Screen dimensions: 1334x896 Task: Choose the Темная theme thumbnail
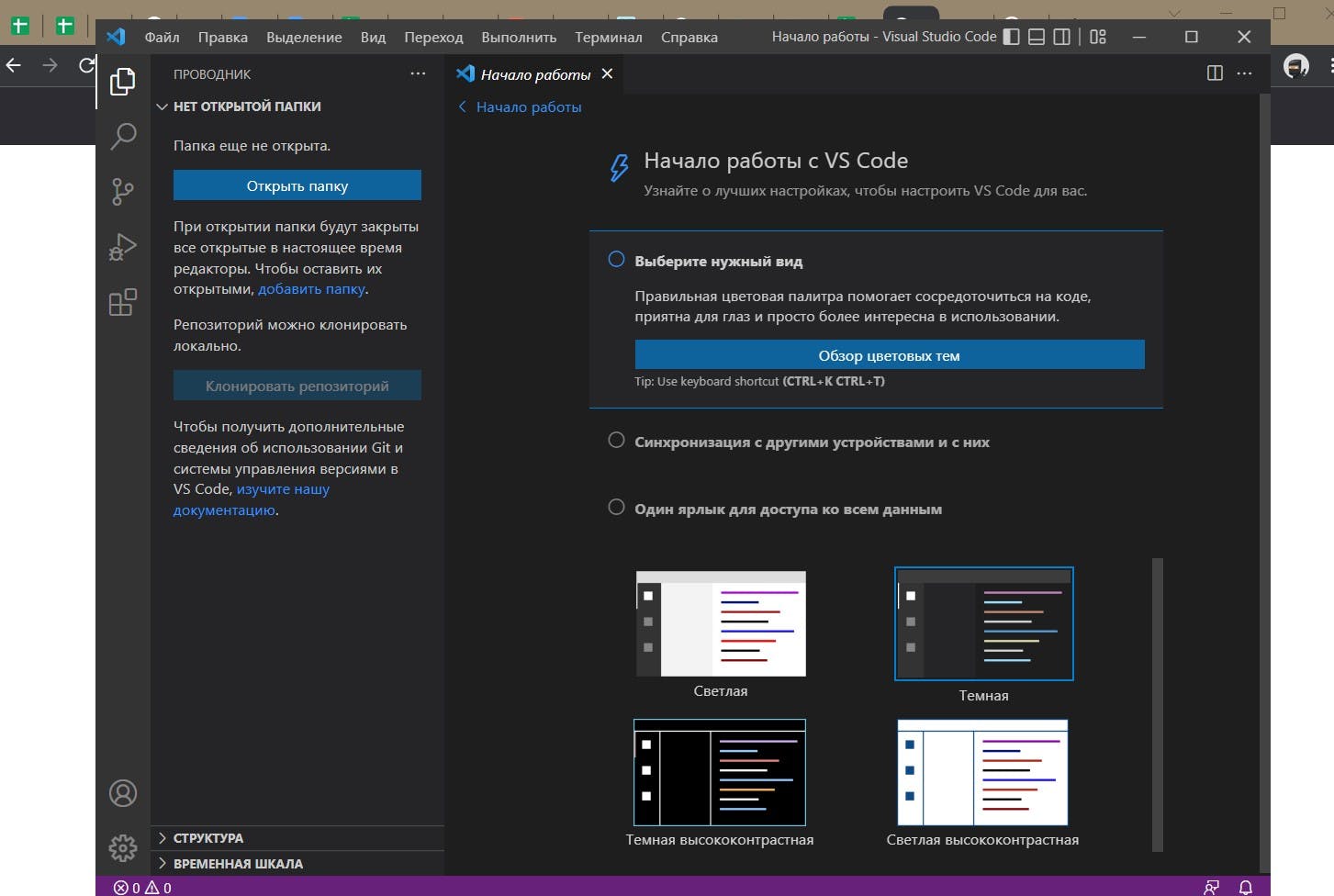(x=984, y=624)
